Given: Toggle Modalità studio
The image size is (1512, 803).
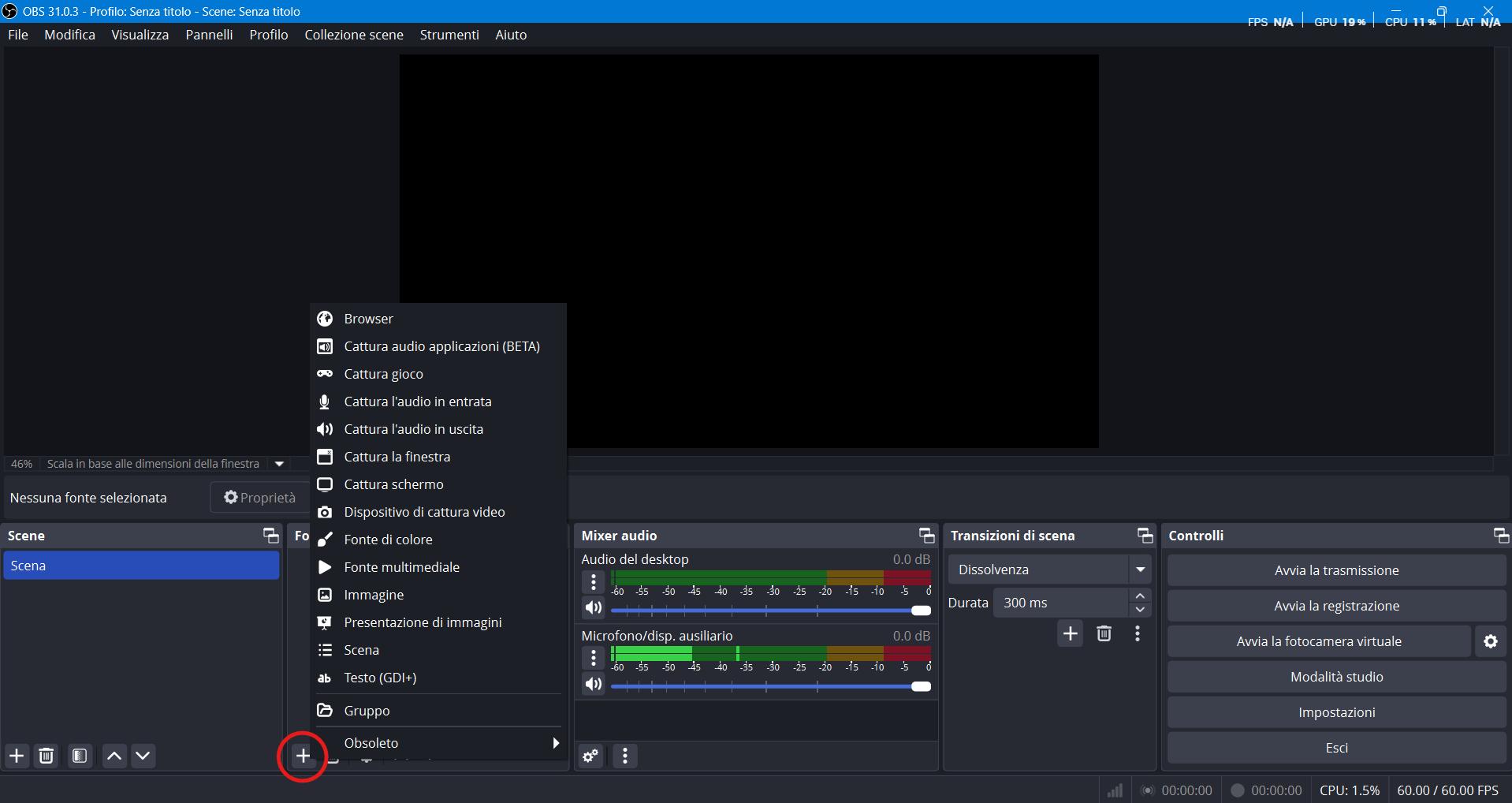Looking at the screenshot, I should click(x=1336, y=677).
